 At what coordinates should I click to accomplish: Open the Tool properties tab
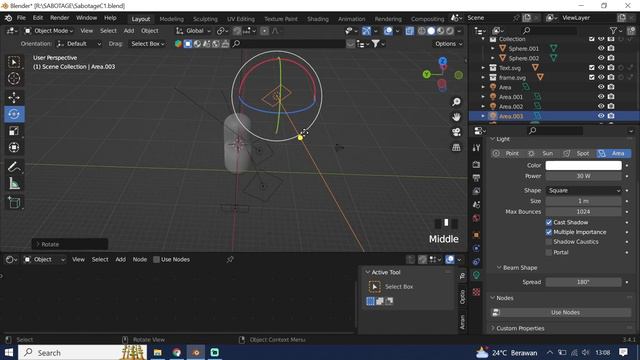[x=476, y=148]
